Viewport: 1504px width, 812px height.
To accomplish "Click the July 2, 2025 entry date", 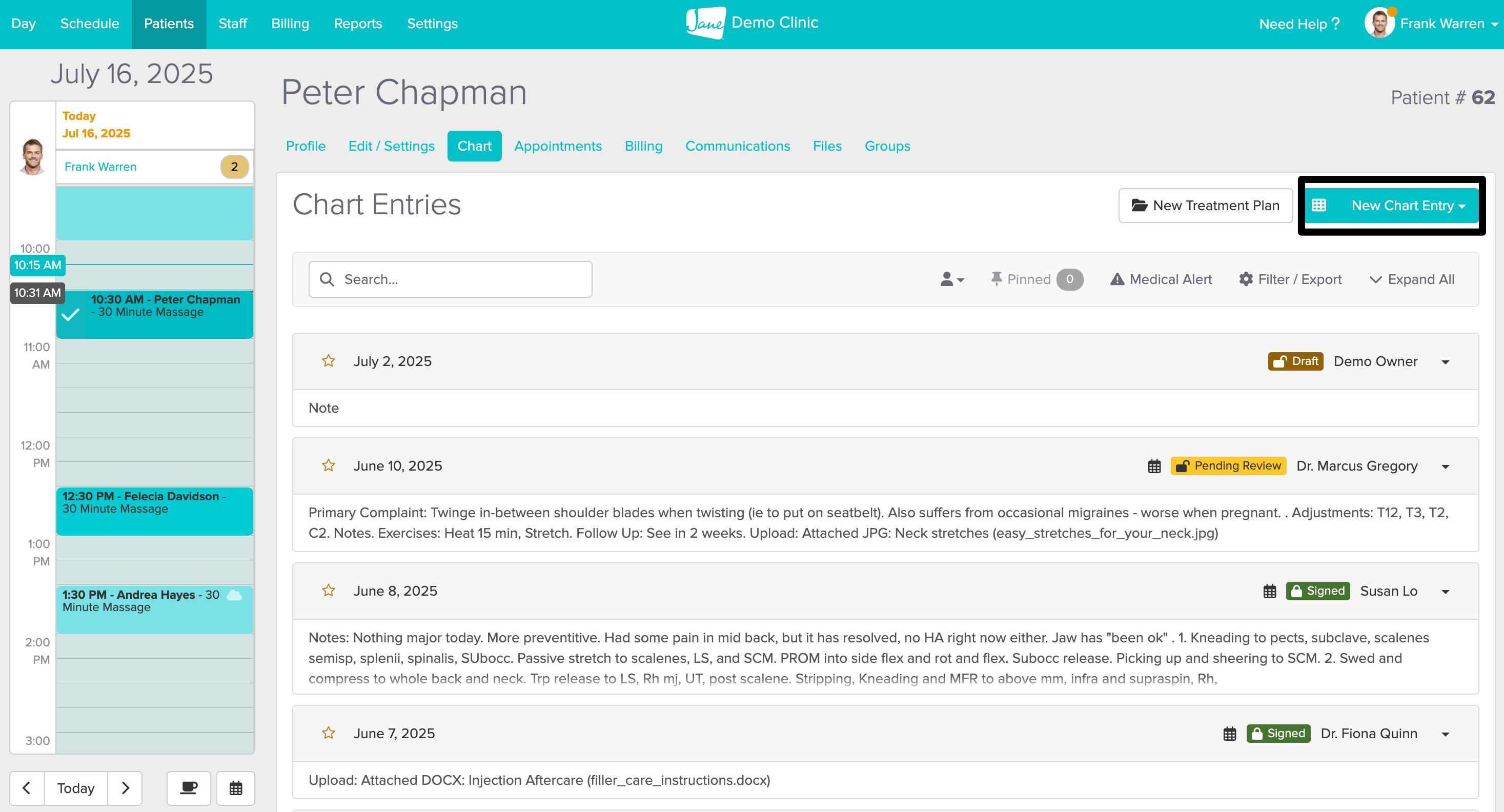I will 392,361.
